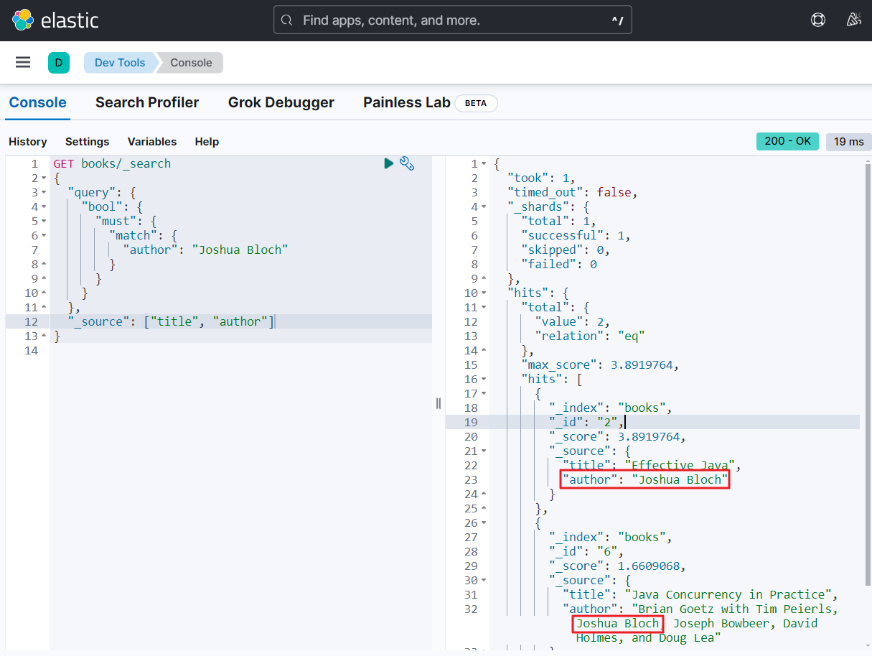Switch to the Console tab
The height and width of the screenshot is (656, 872).
(x=37, y=103)
